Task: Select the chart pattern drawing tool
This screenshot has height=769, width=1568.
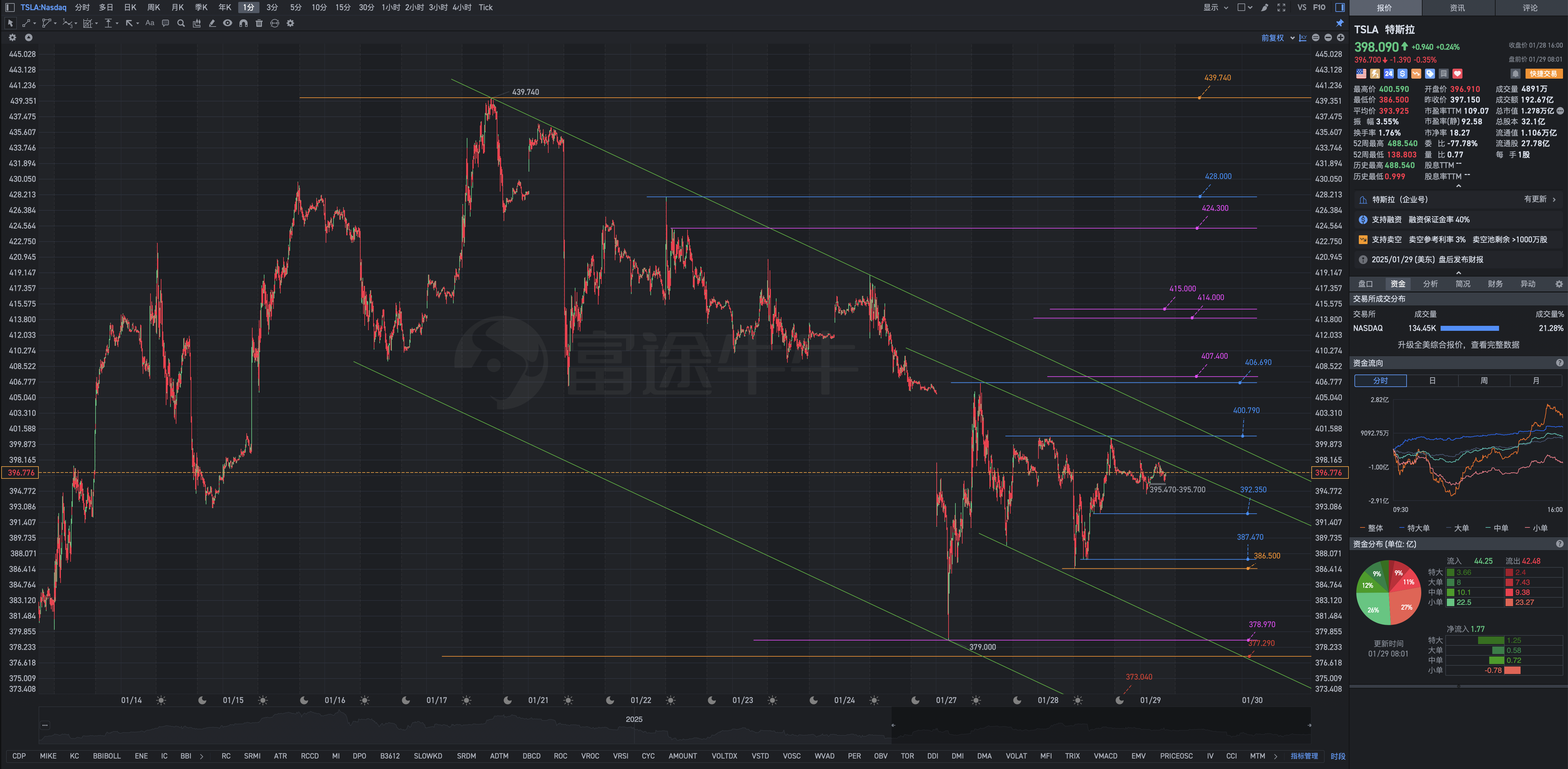Action: click(x=88, y=23)
